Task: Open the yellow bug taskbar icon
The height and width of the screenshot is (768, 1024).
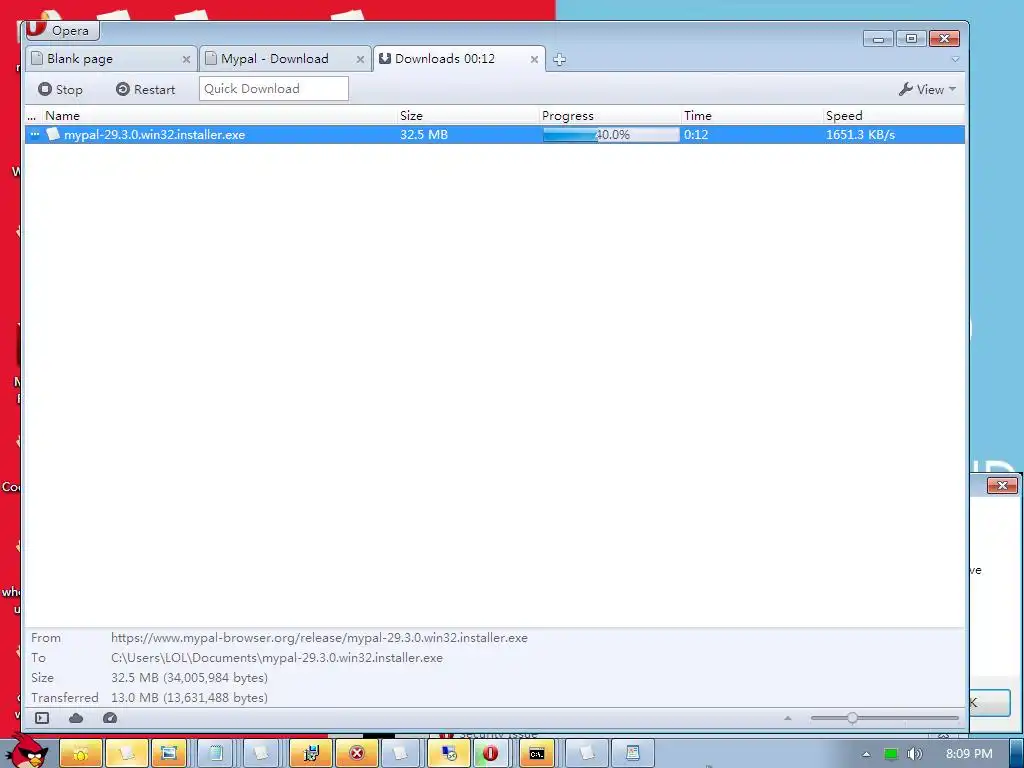Action: pyautogui.click(x=81, y=754)
